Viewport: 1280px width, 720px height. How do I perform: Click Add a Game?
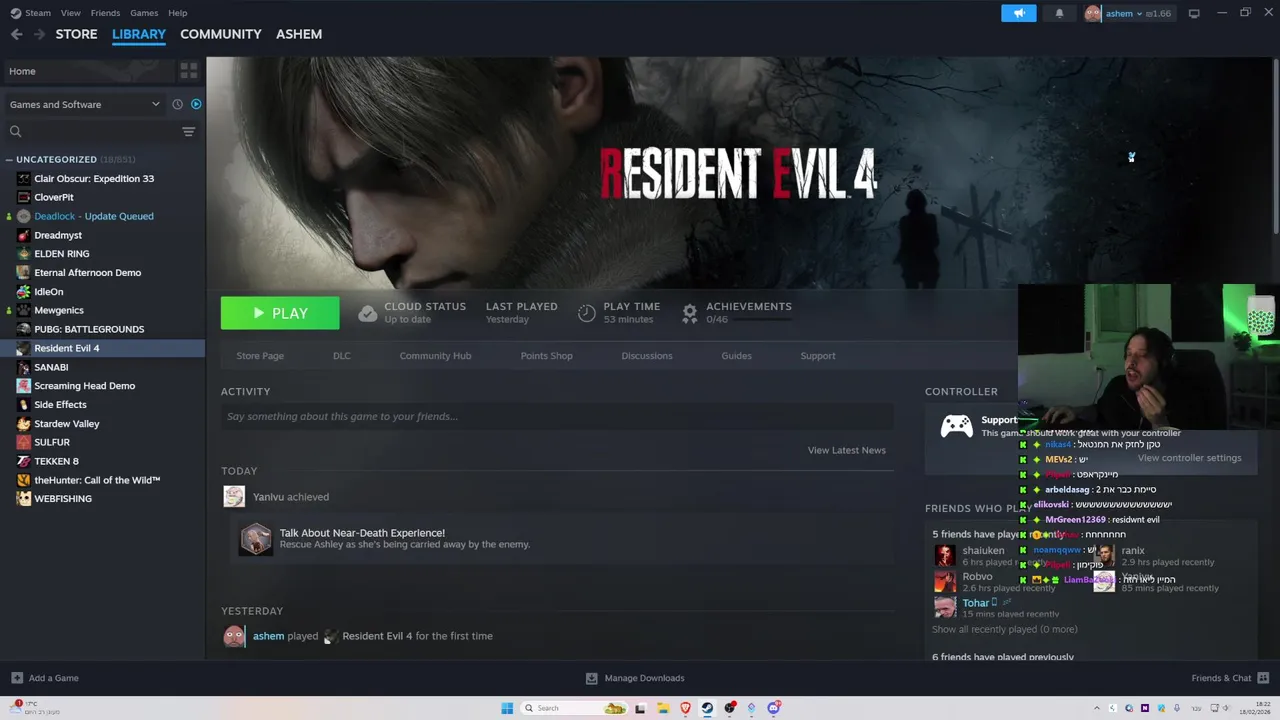[45, 678]
